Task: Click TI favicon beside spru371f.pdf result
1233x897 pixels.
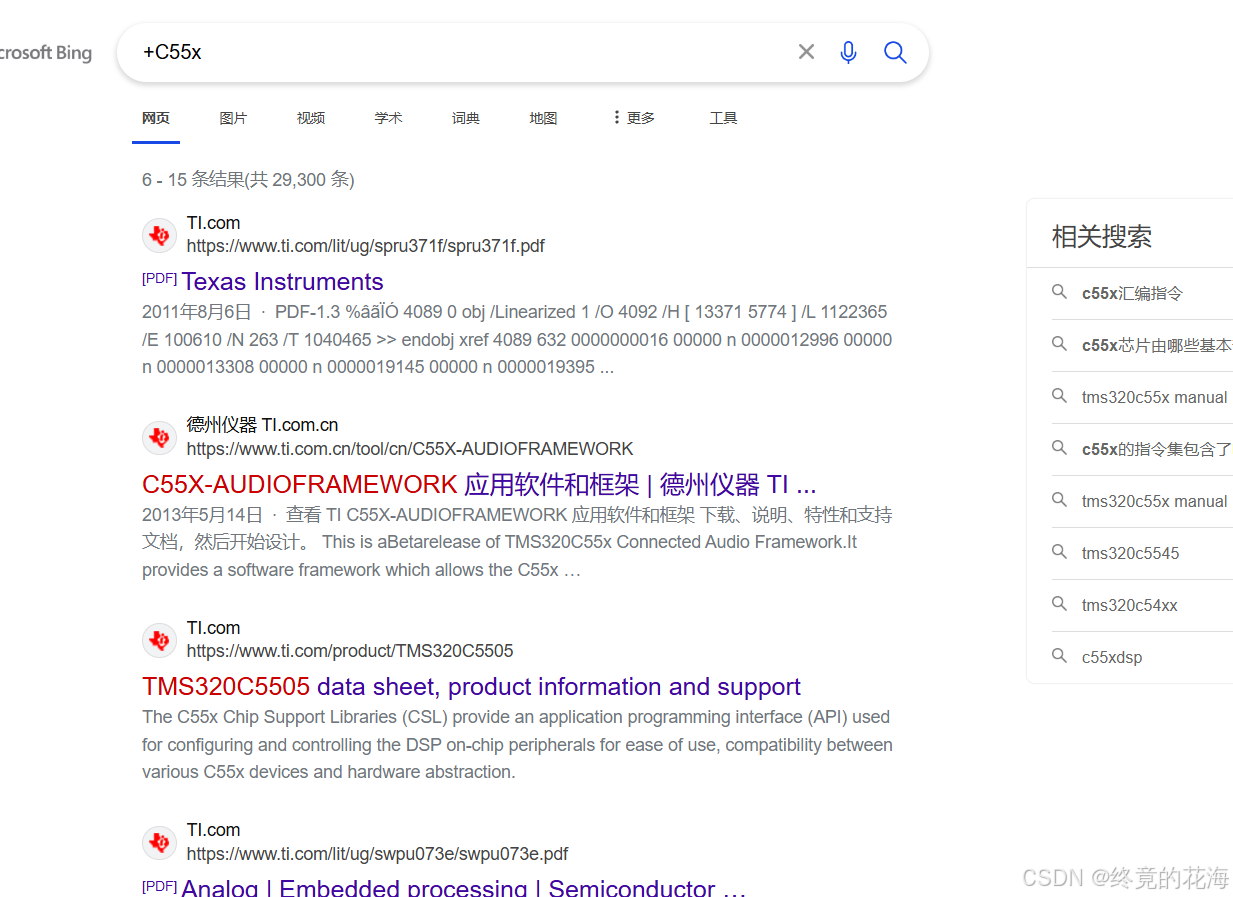Action: pyautogui.click(x=159, y=235)
